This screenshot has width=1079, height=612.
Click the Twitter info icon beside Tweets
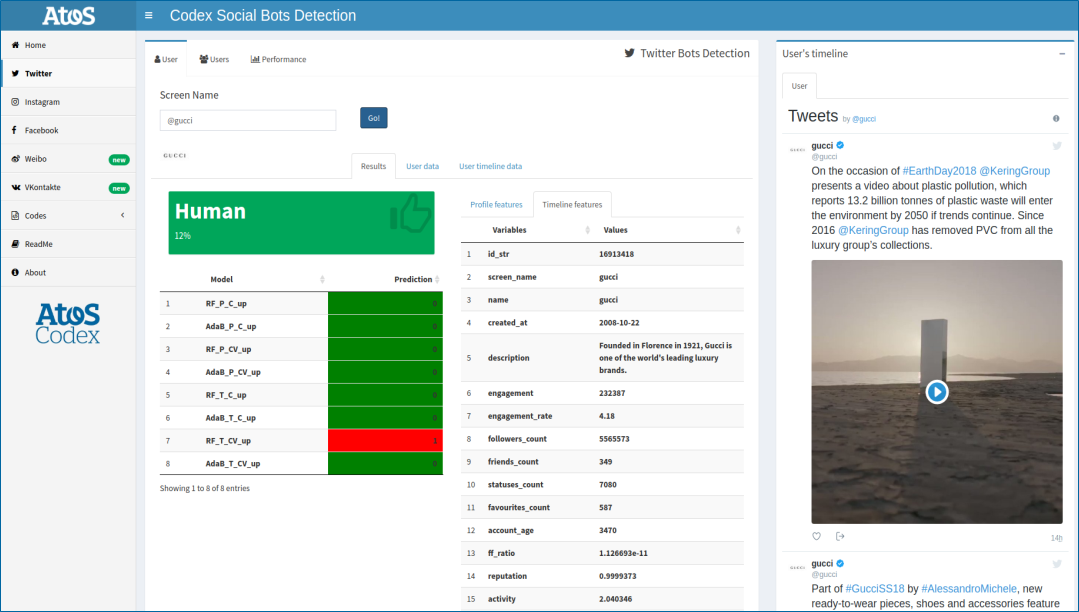click(x=1056, y=118)
